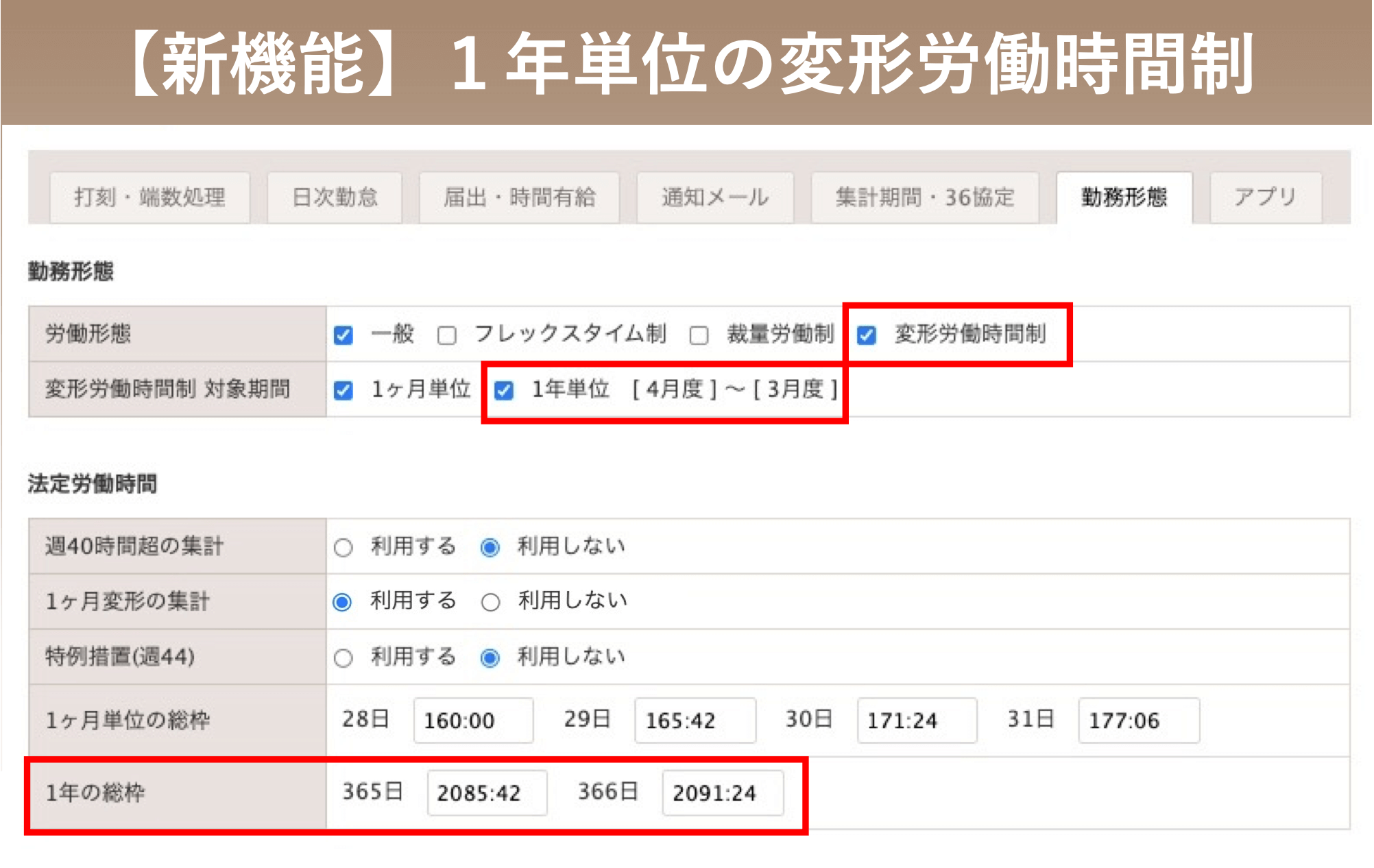
Task: Click the 変形労働時間制 対象期間 row label
Action: pos(168,389)
